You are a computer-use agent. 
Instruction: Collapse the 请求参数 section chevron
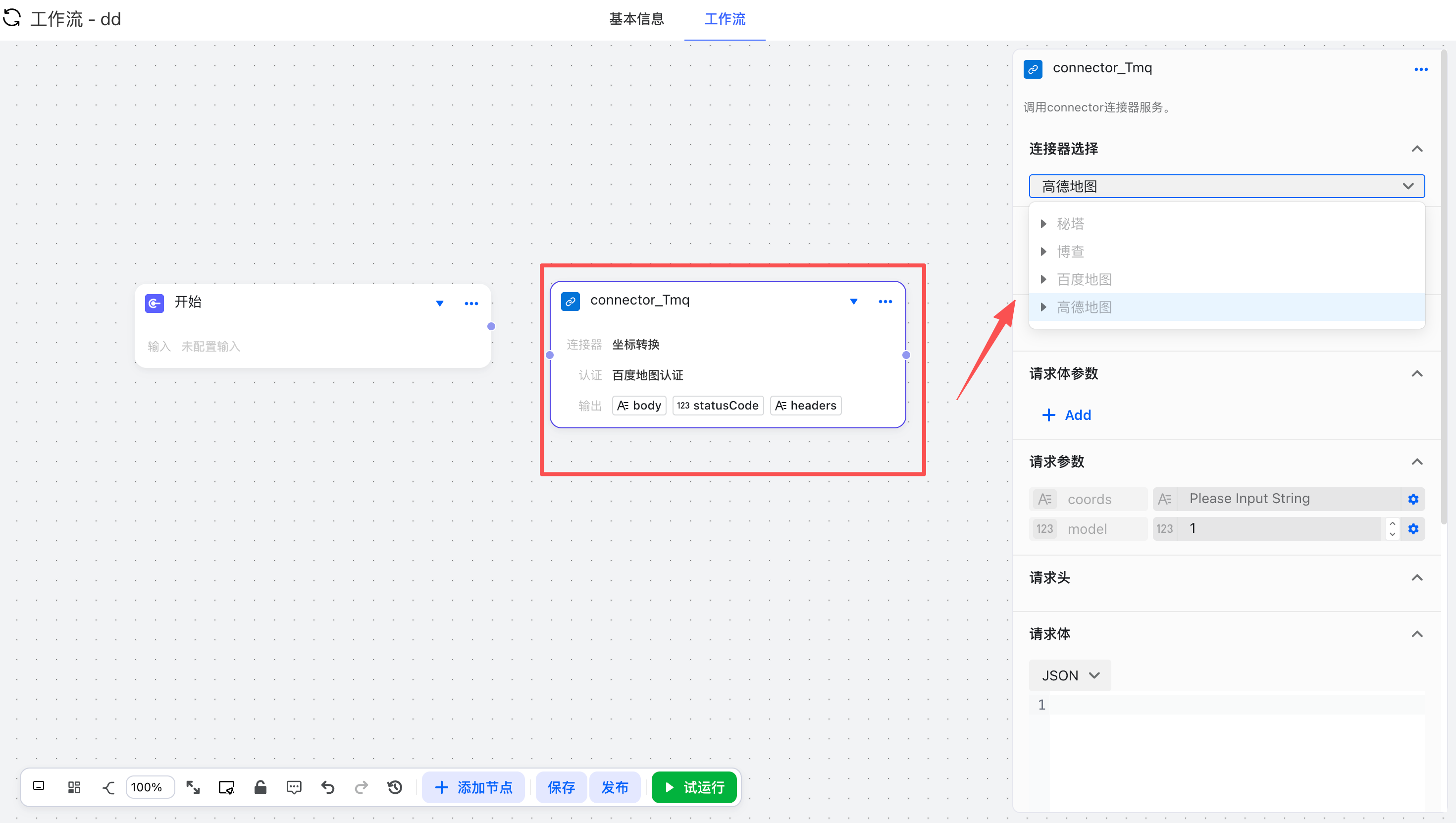pyautogui.click(x=1416, y=462)
